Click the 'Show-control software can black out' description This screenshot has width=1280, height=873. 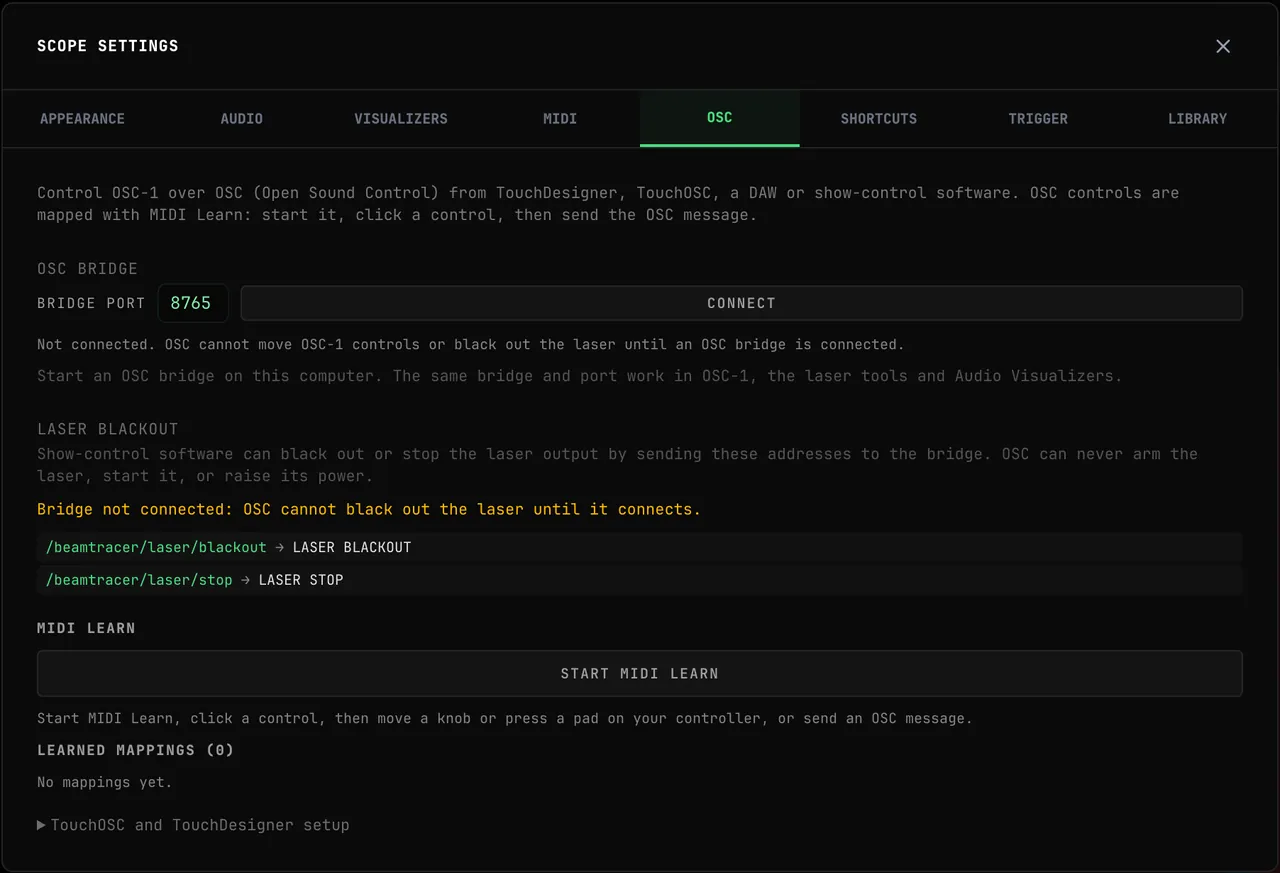pos(617,465)
